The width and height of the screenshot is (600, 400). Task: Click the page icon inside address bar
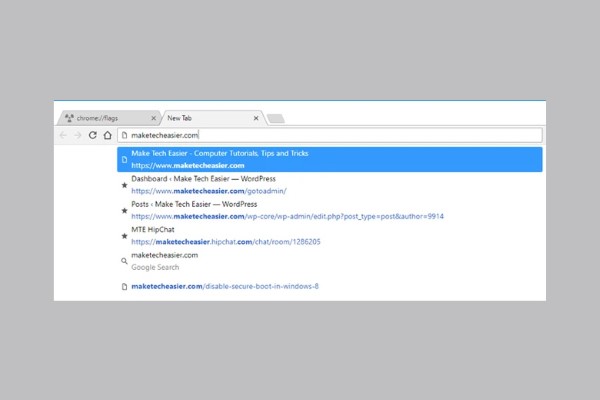(124, 135)
